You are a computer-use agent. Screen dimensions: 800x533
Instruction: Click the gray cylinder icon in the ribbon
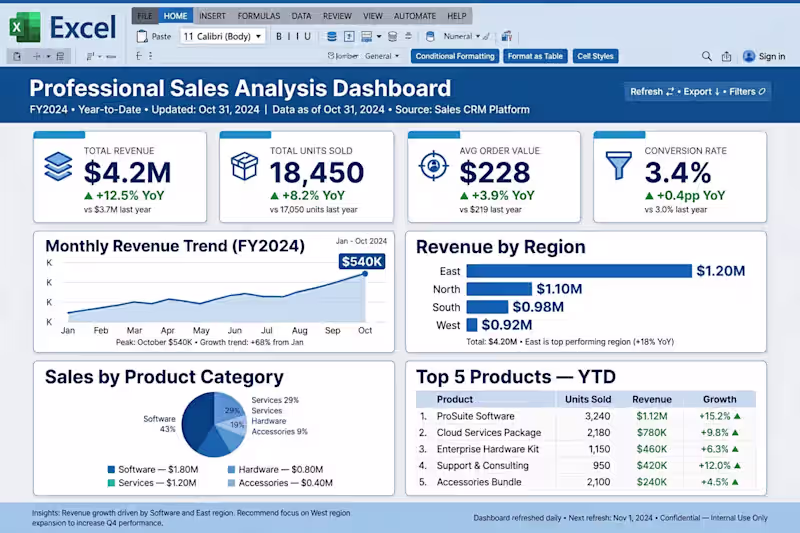[x=392, y=36]
